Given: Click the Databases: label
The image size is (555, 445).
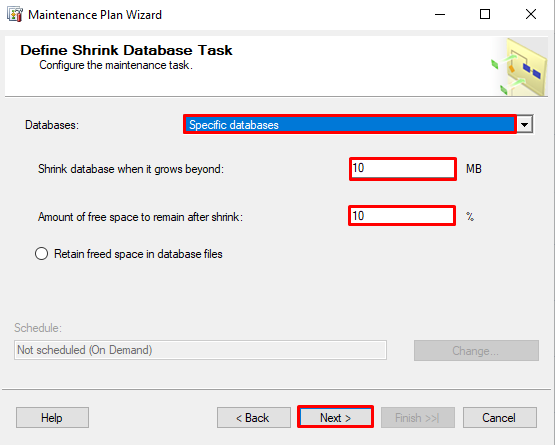Looking at the screenshot, I should coord(52,125).
